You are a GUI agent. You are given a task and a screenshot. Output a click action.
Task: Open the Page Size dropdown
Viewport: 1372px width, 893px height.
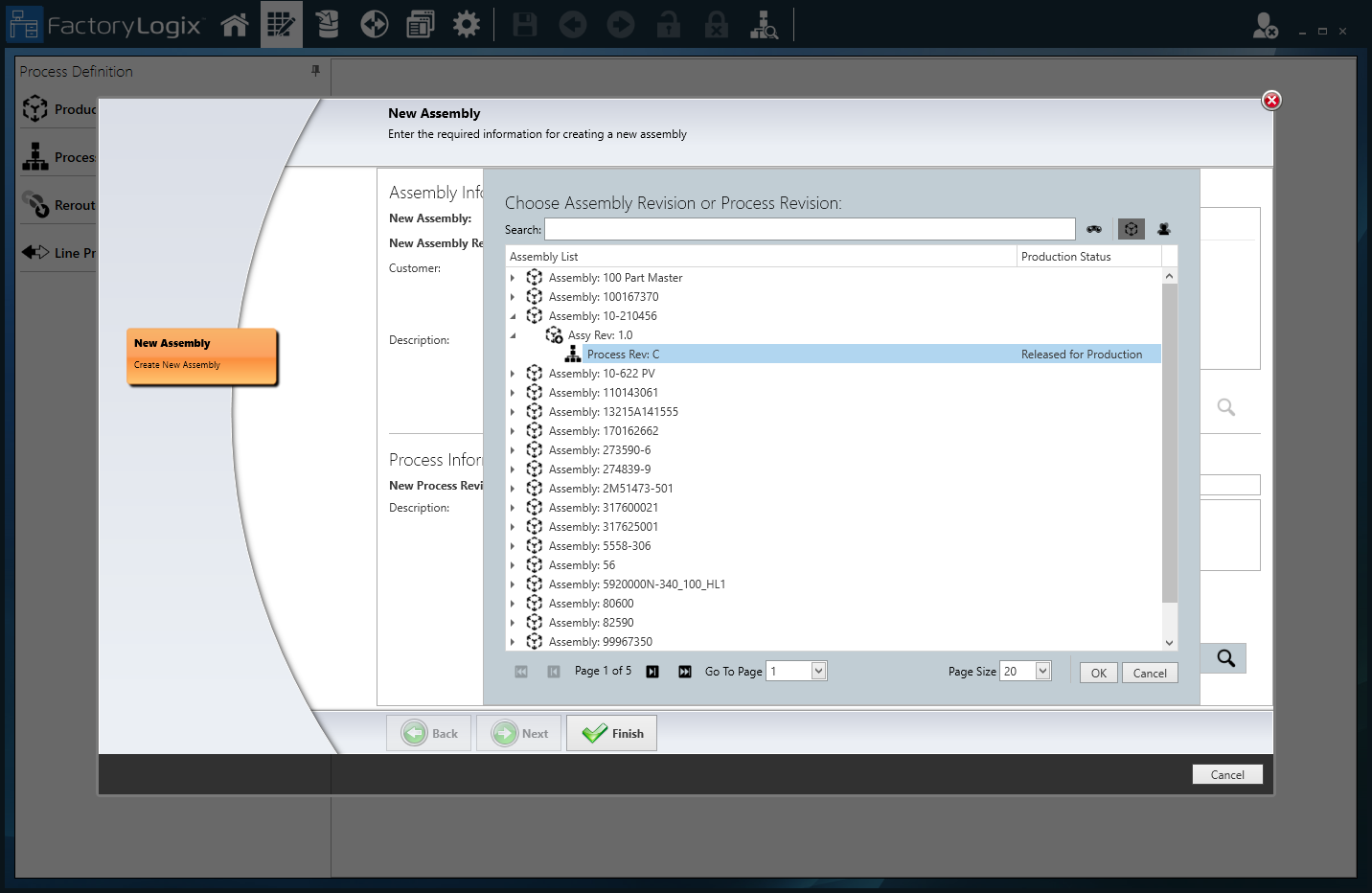(1042, 671)
